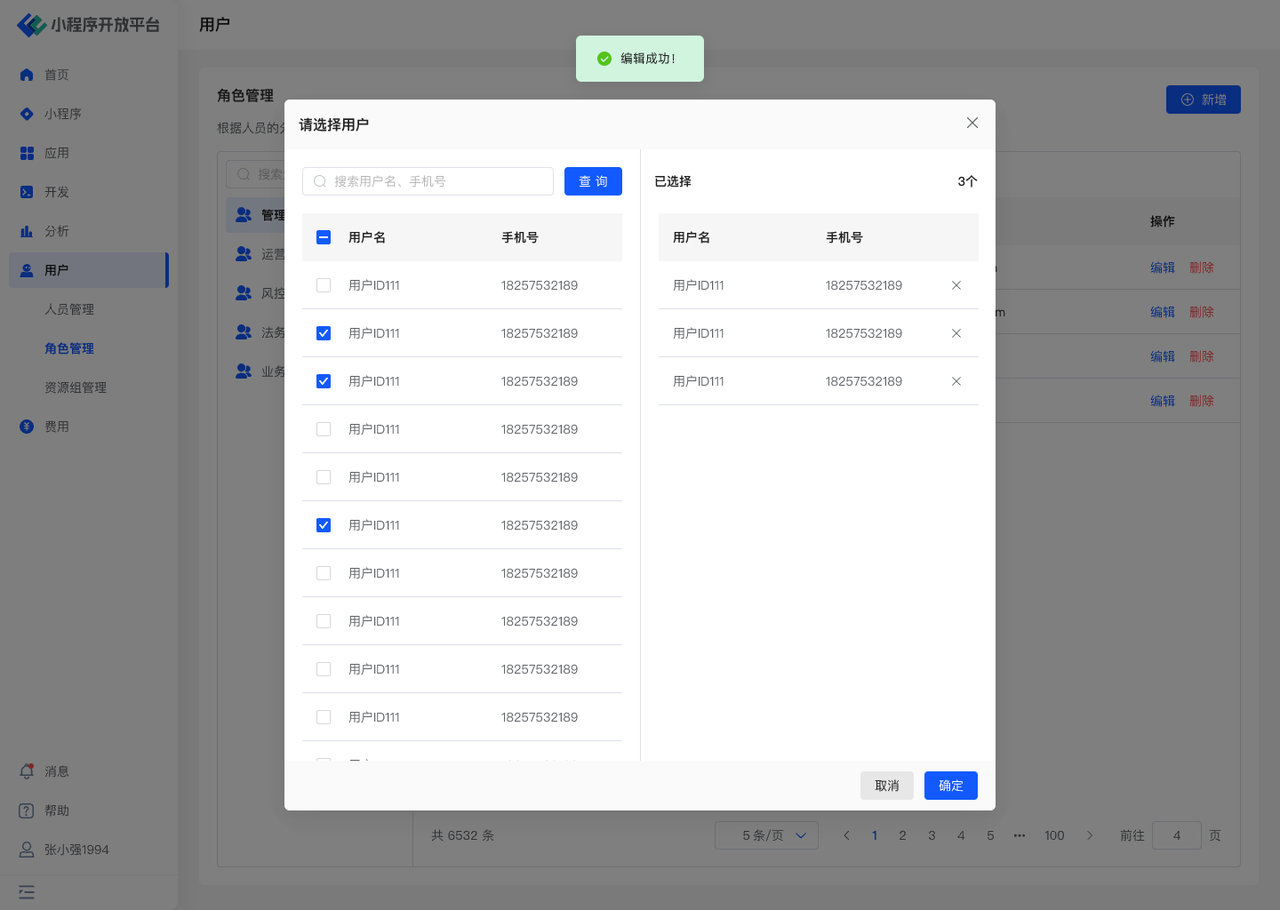Uncheck the second user row checkbox

[x=323, y=334]
